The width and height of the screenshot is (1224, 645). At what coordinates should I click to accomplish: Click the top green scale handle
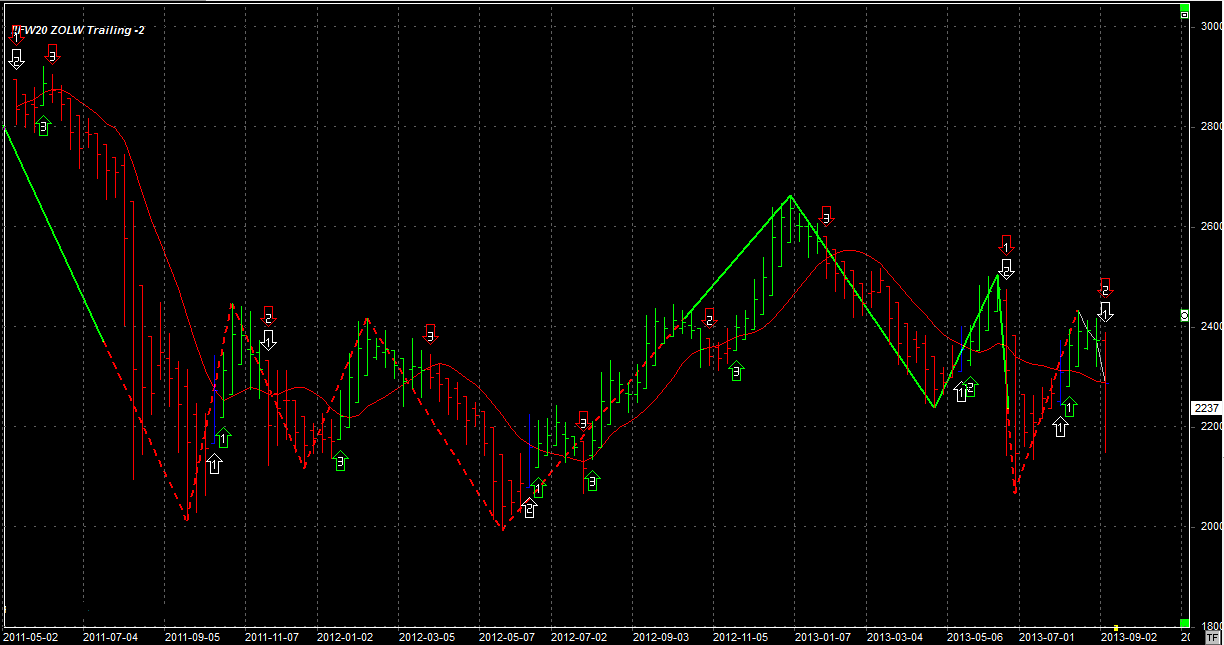pos(1185,14)
